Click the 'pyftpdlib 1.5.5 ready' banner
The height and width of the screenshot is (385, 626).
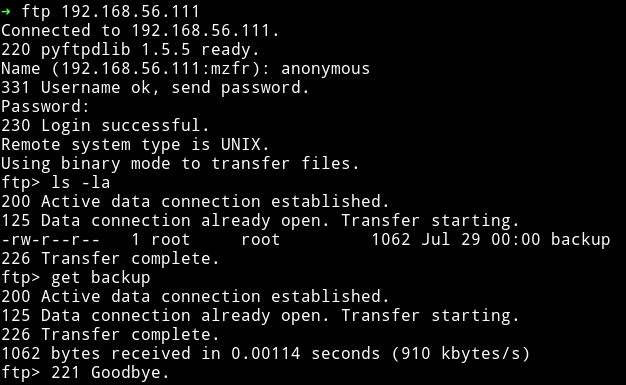(150, 50)
